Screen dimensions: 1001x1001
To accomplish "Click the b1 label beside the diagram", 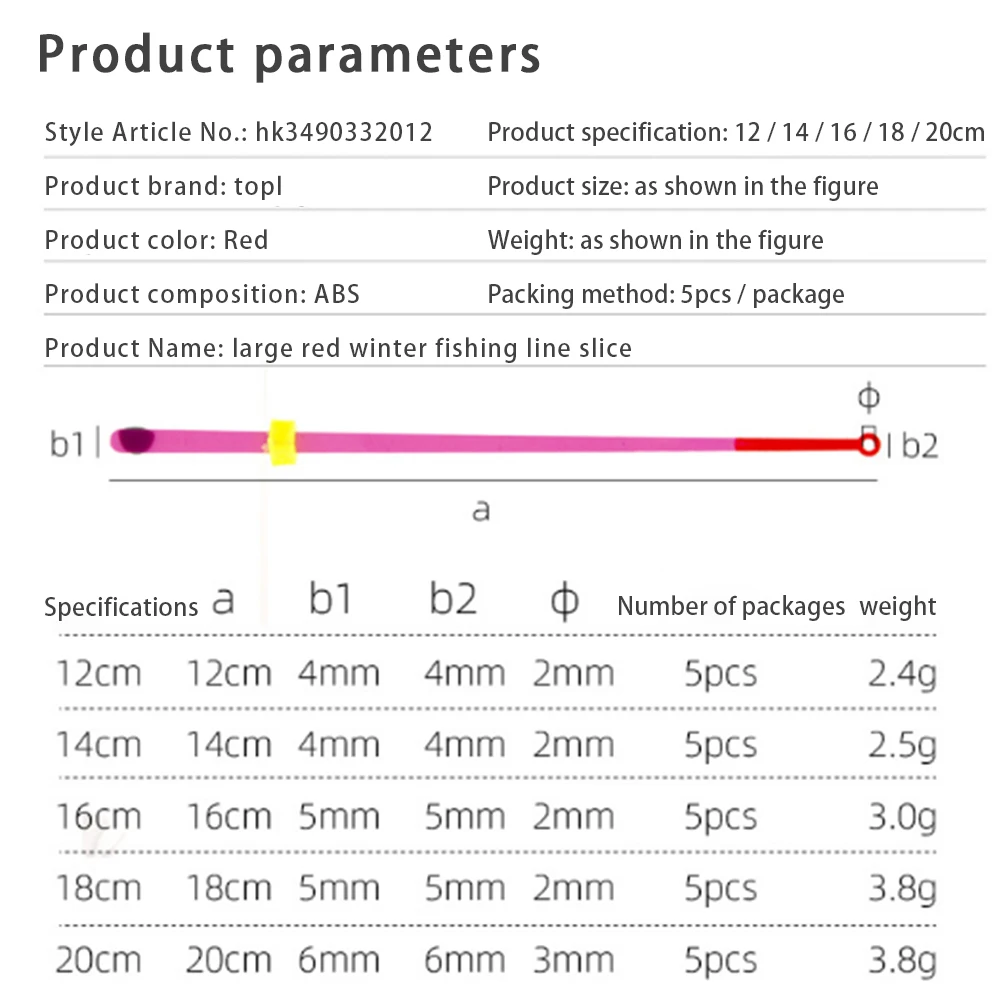I will point(68,444).
